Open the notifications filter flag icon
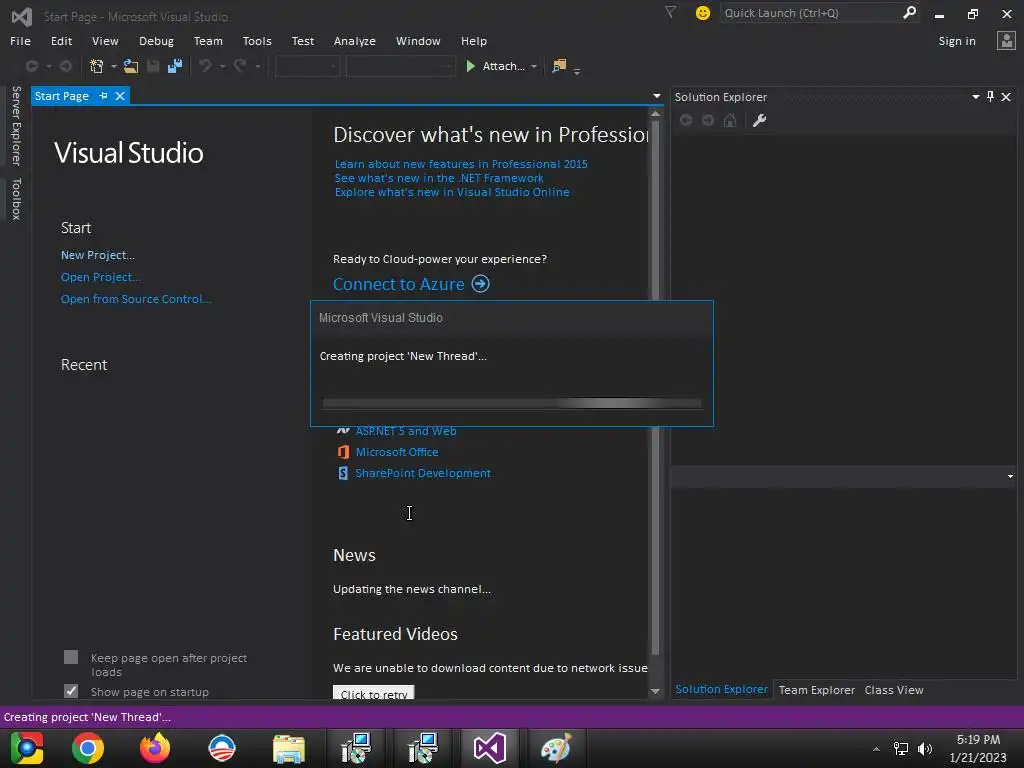This screenshot has height=768, width=1024. pos(670,12)
